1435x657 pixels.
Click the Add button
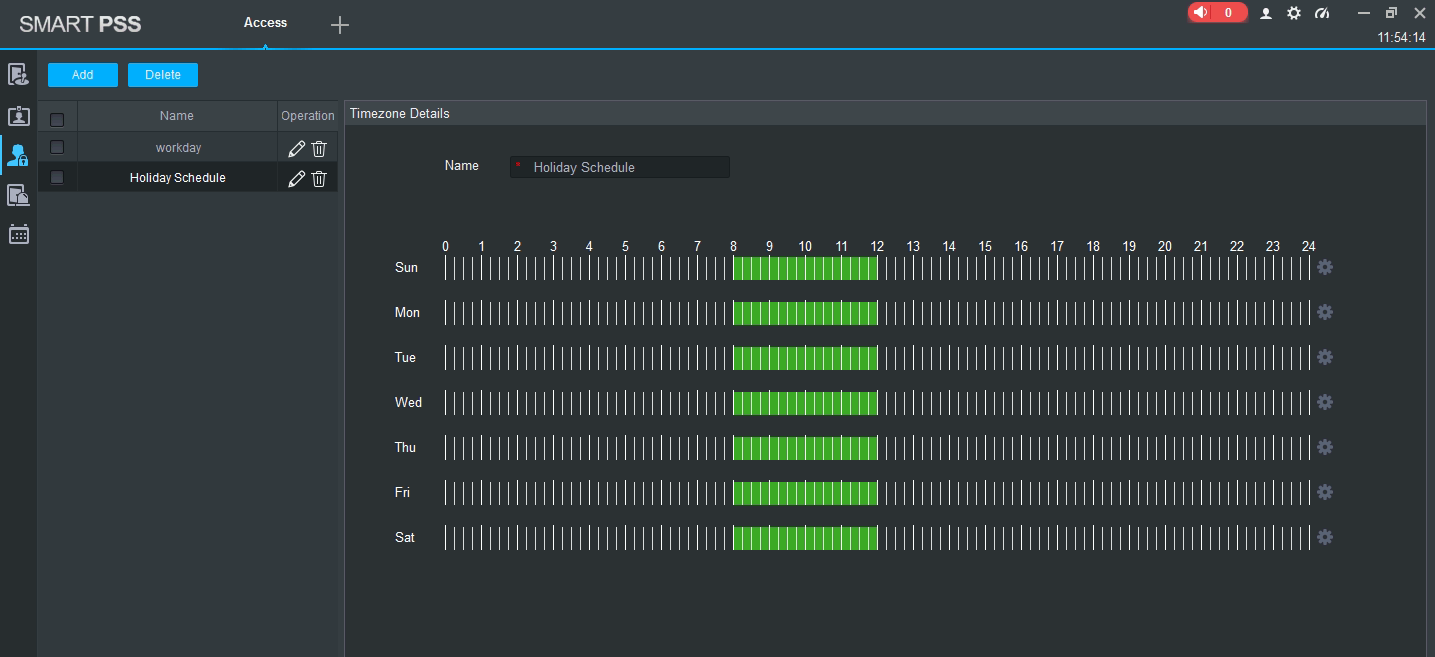click(x=83, y=75)
